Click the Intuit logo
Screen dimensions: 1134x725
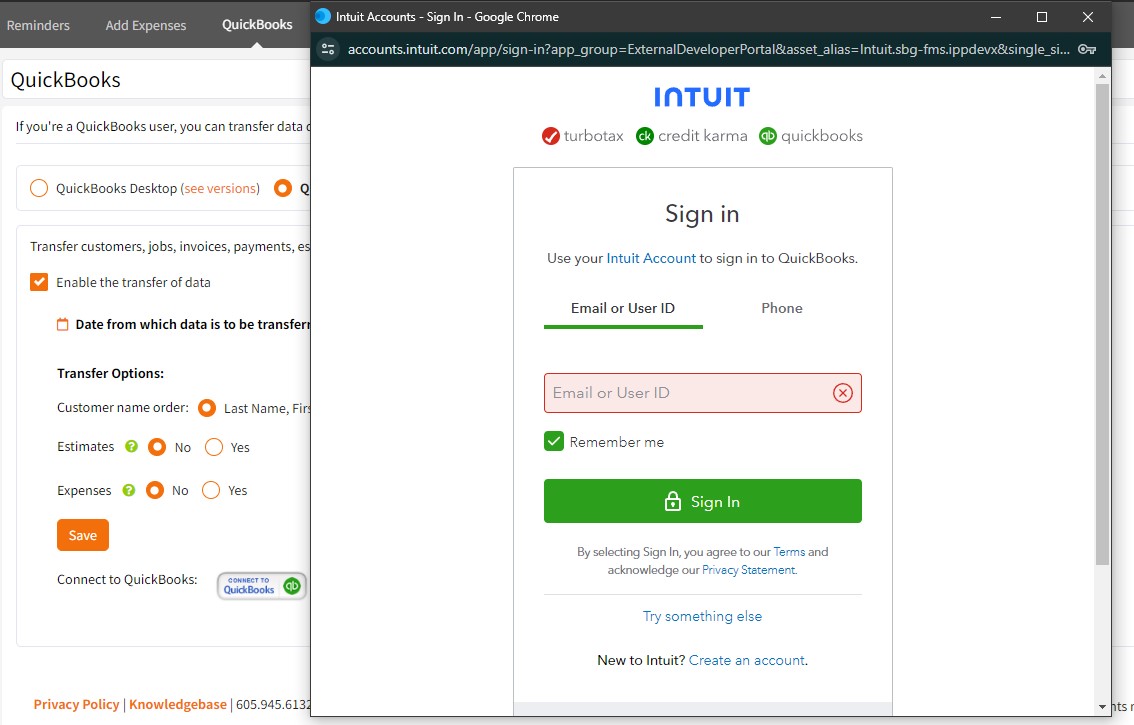tap(702, 97)
